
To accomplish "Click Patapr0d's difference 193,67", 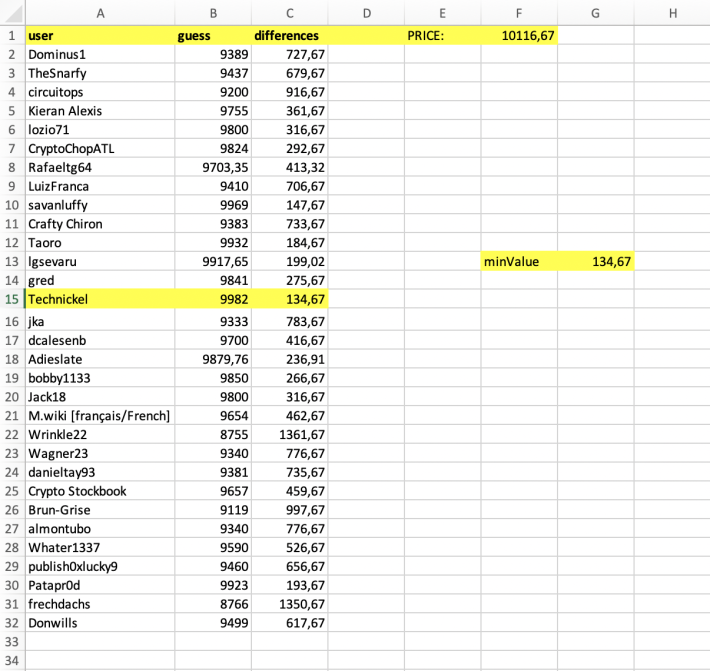I will [289, 585].
